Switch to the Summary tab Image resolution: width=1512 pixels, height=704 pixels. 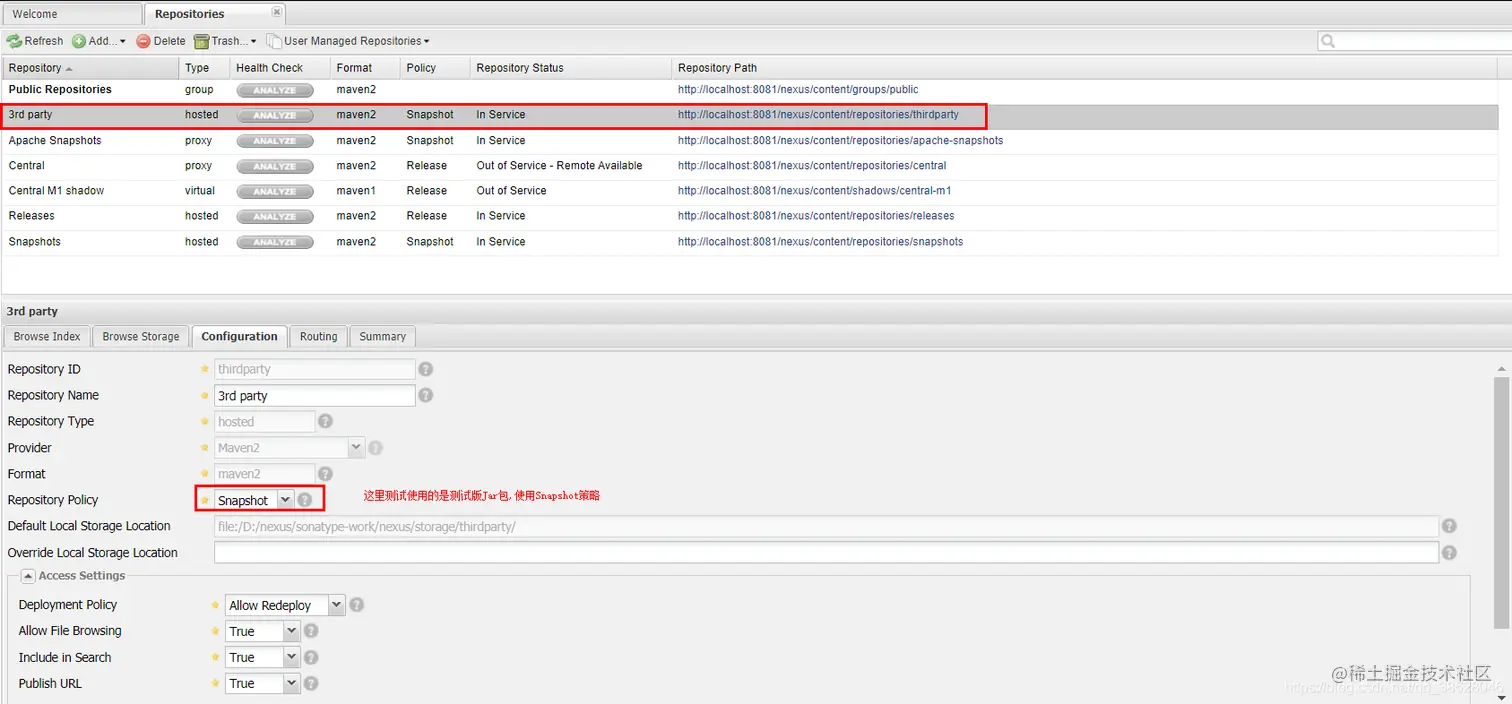point(383,337)
